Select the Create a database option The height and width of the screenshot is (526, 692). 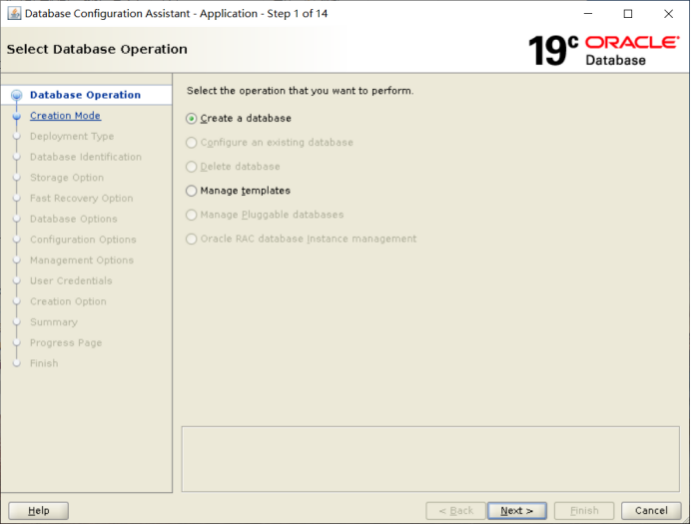pyautogui.click(x=238, y=118)
